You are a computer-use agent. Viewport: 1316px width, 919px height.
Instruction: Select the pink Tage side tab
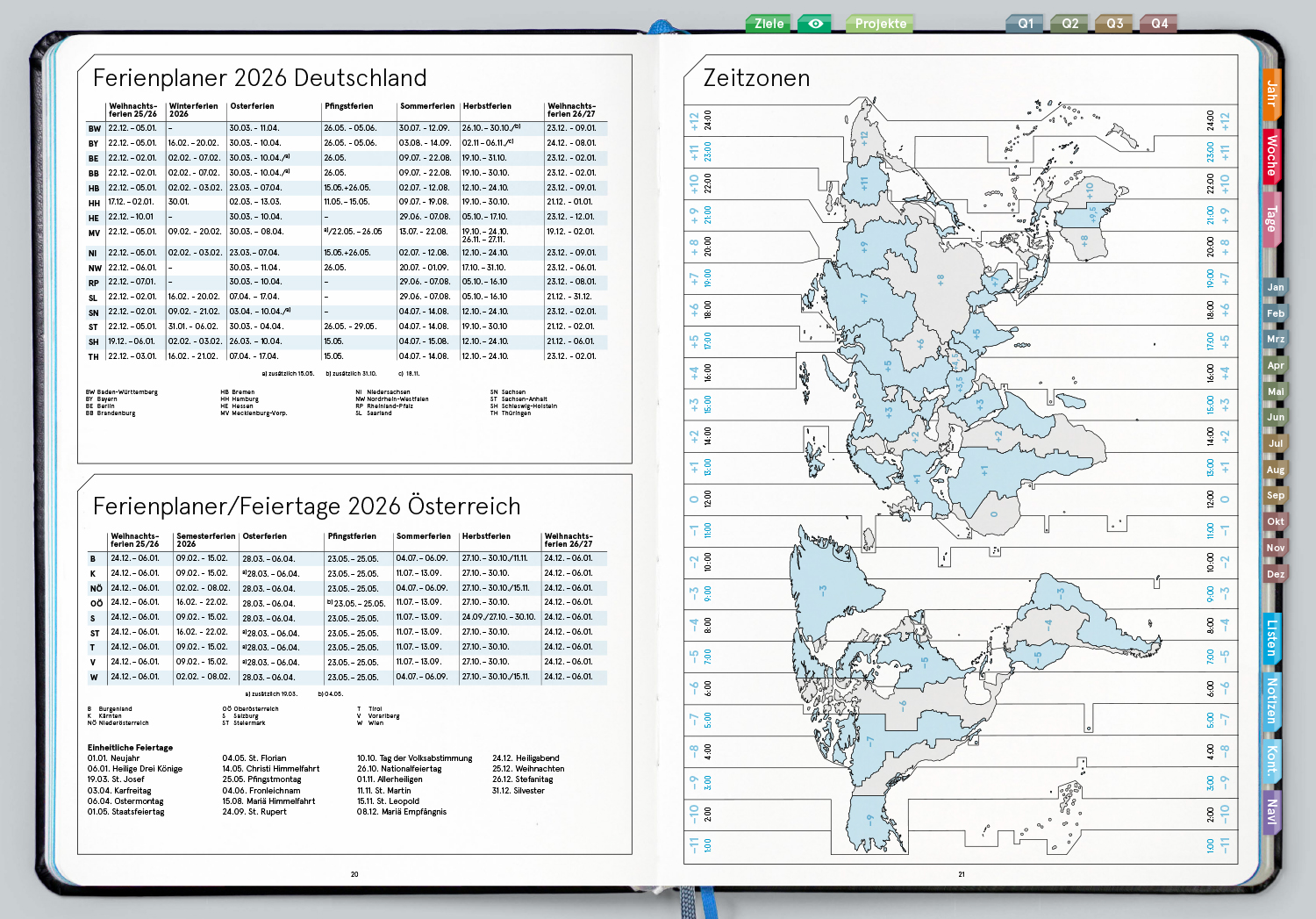(1271, 219)
